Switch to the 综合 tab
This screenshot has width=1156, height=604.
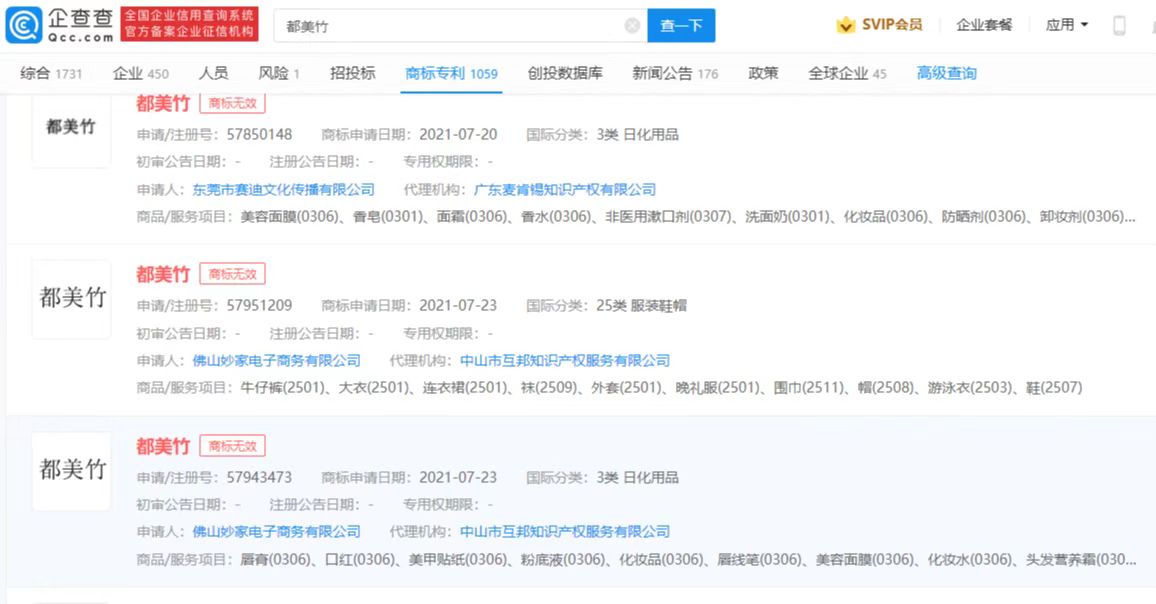click(51, 73)
